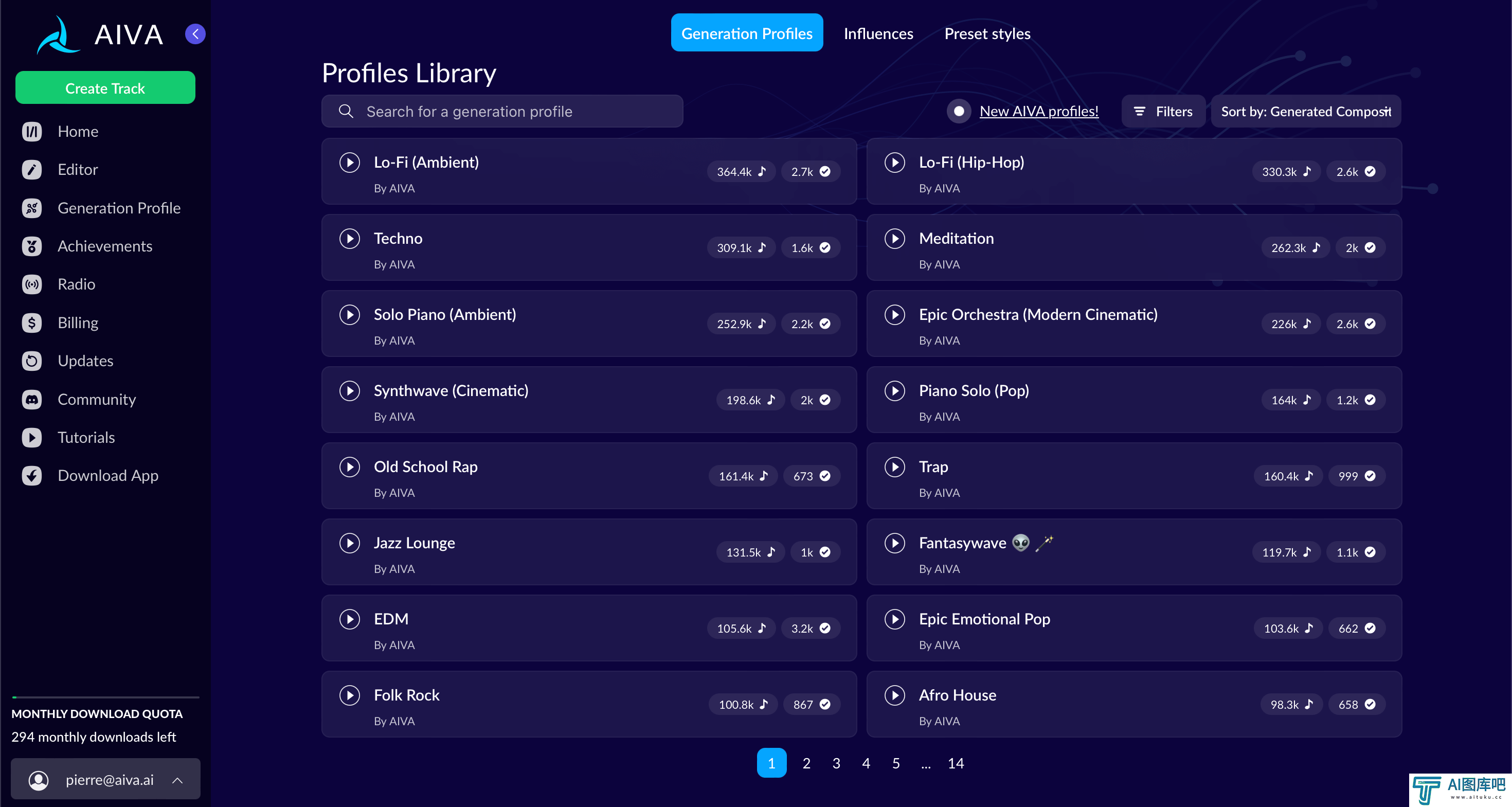Play the Folk Rock preview
1512x807 pixels.
coord(350,695)
